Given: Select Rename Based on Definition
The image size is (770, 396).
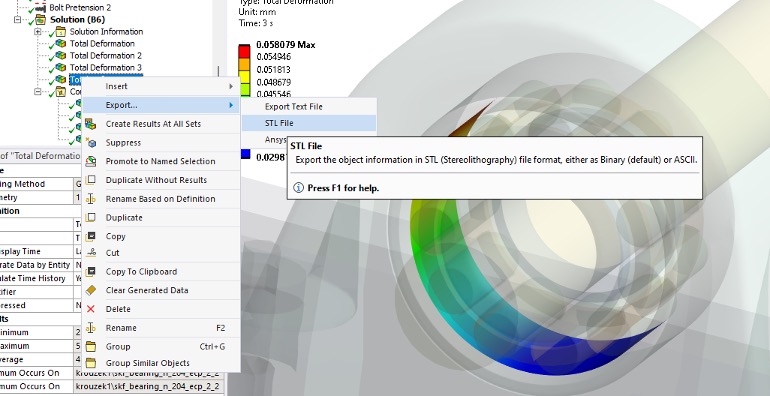Looking at the screenshot, I should tap(160, 199).
